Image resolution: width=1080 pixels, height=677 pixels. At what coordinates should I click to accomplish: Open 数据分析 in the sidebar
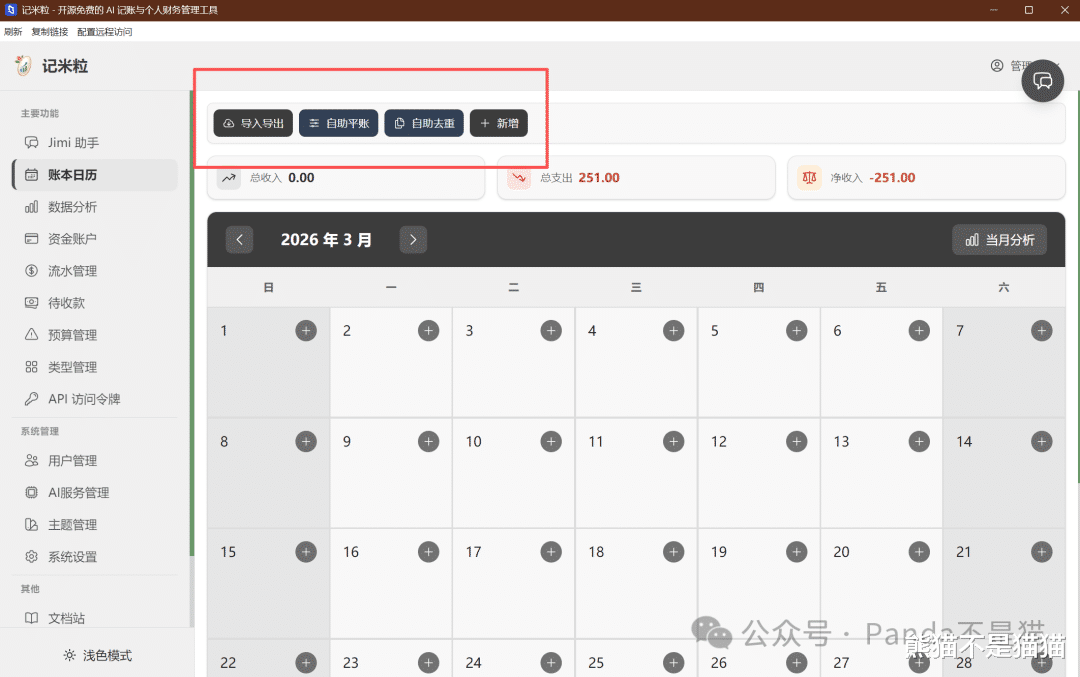coord(95,207)
